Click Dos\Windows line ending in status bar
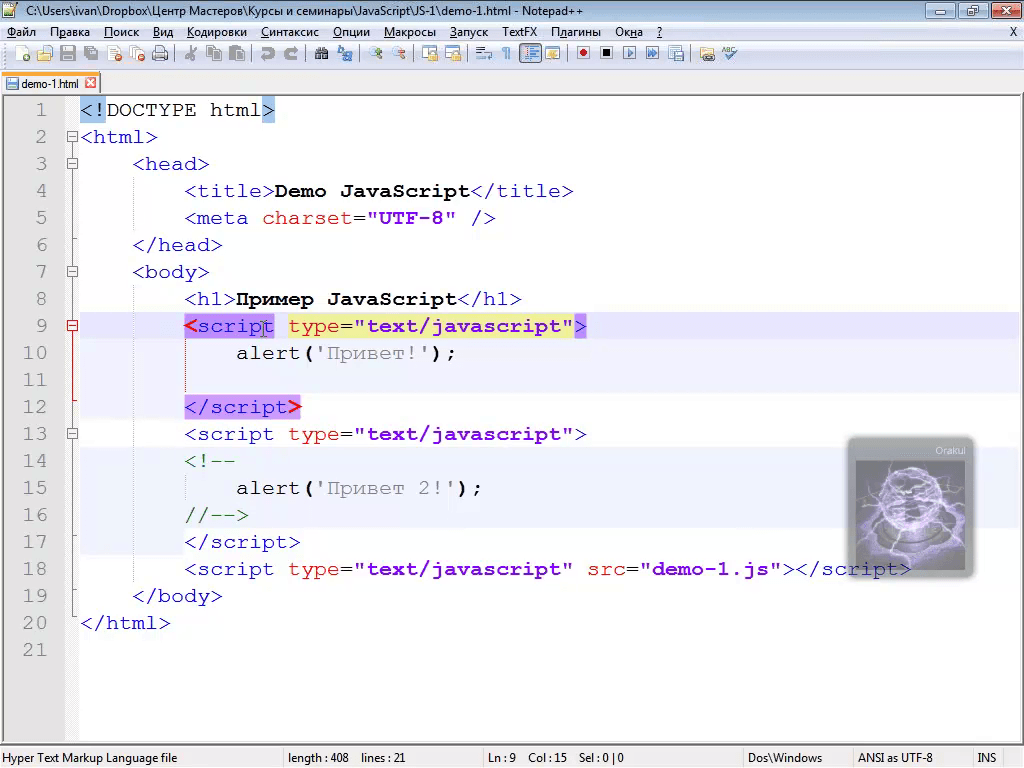Viewport: 1024px width, 768px height. tap(785, 758)
